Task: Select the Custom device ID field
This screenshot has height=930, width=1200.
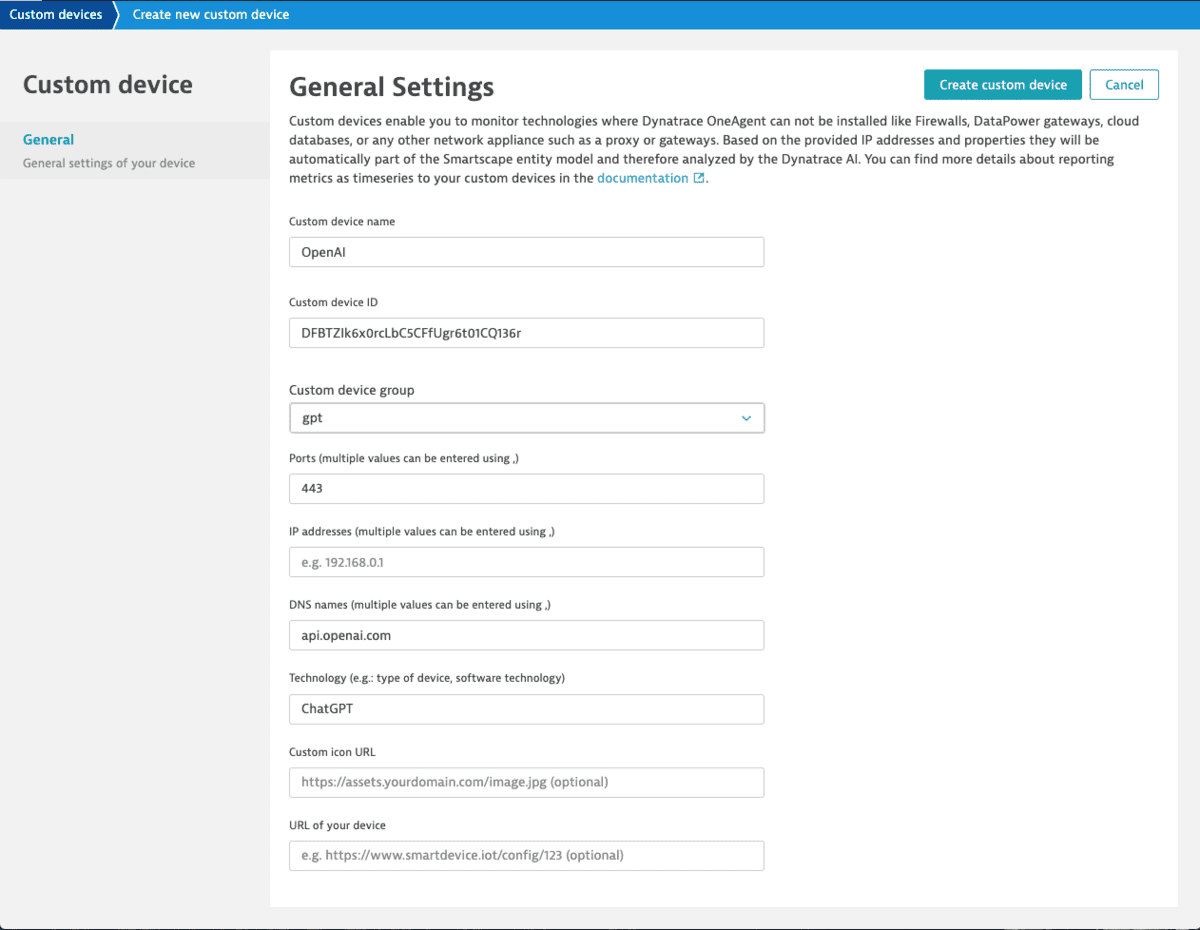Action: [527, 332]
